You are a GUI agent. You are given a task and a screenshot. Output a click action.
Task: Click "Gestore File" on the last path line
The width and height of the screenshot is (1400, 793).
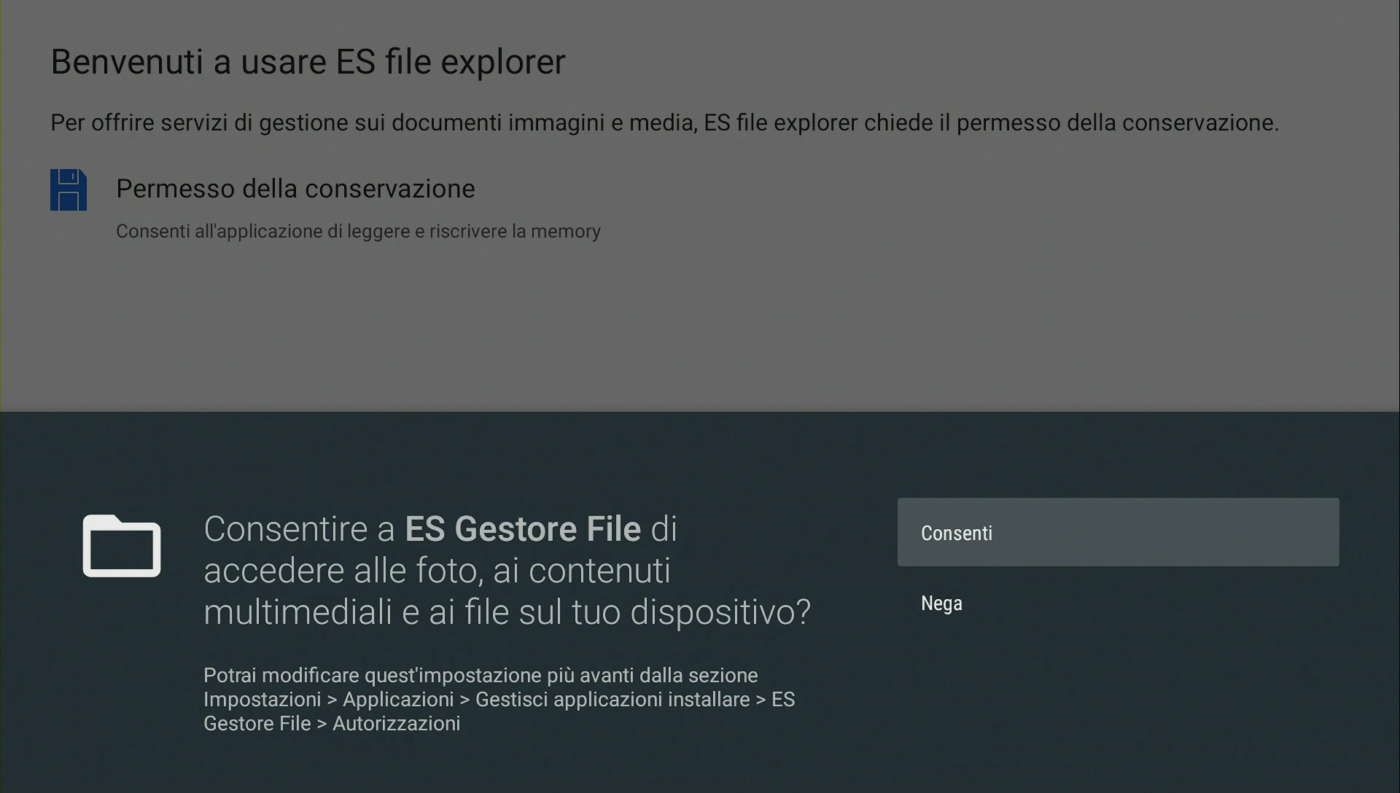(257, 723)
